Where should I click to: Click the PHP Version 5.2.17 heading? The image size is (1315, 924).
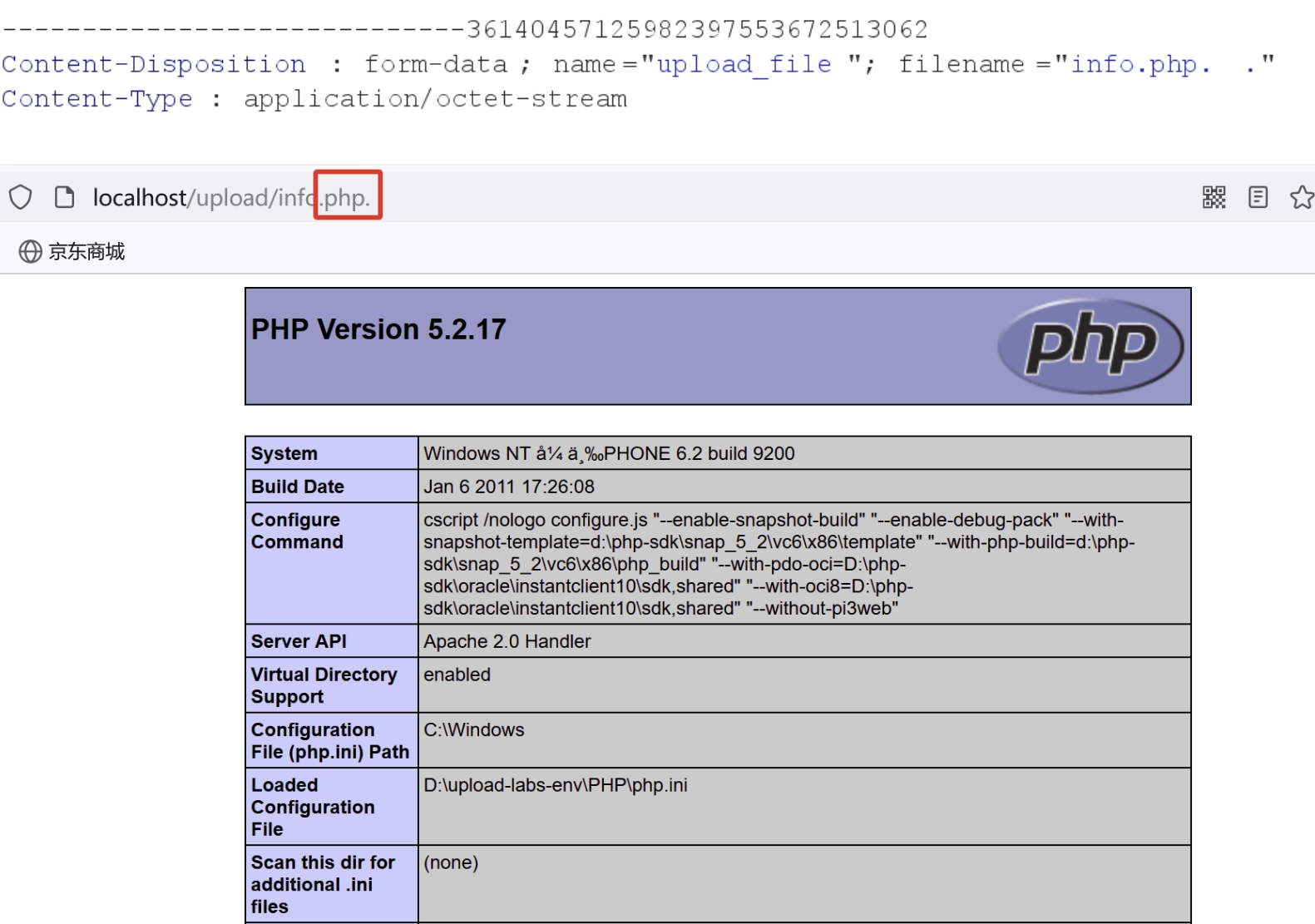pyautogui.click(x=378, y=329)
